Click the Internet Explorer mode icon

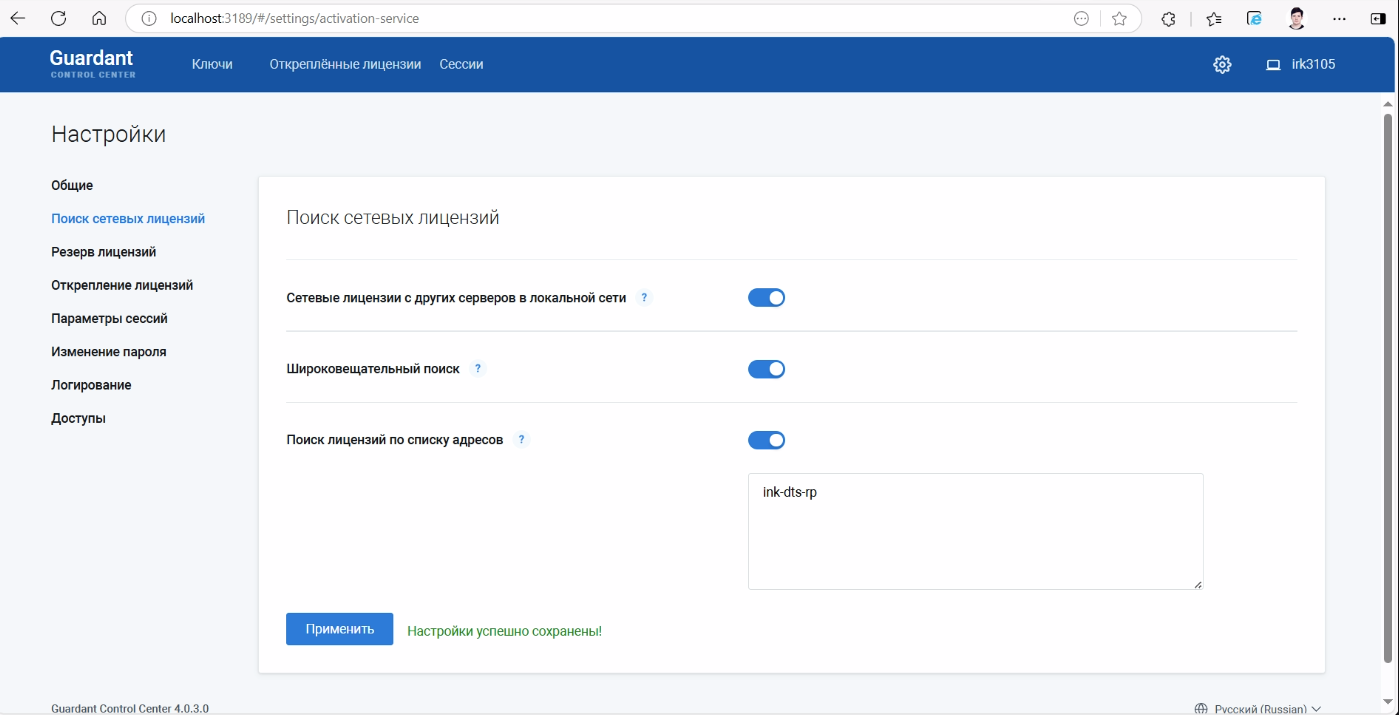pyautogui.click(x=1254, y=18)
